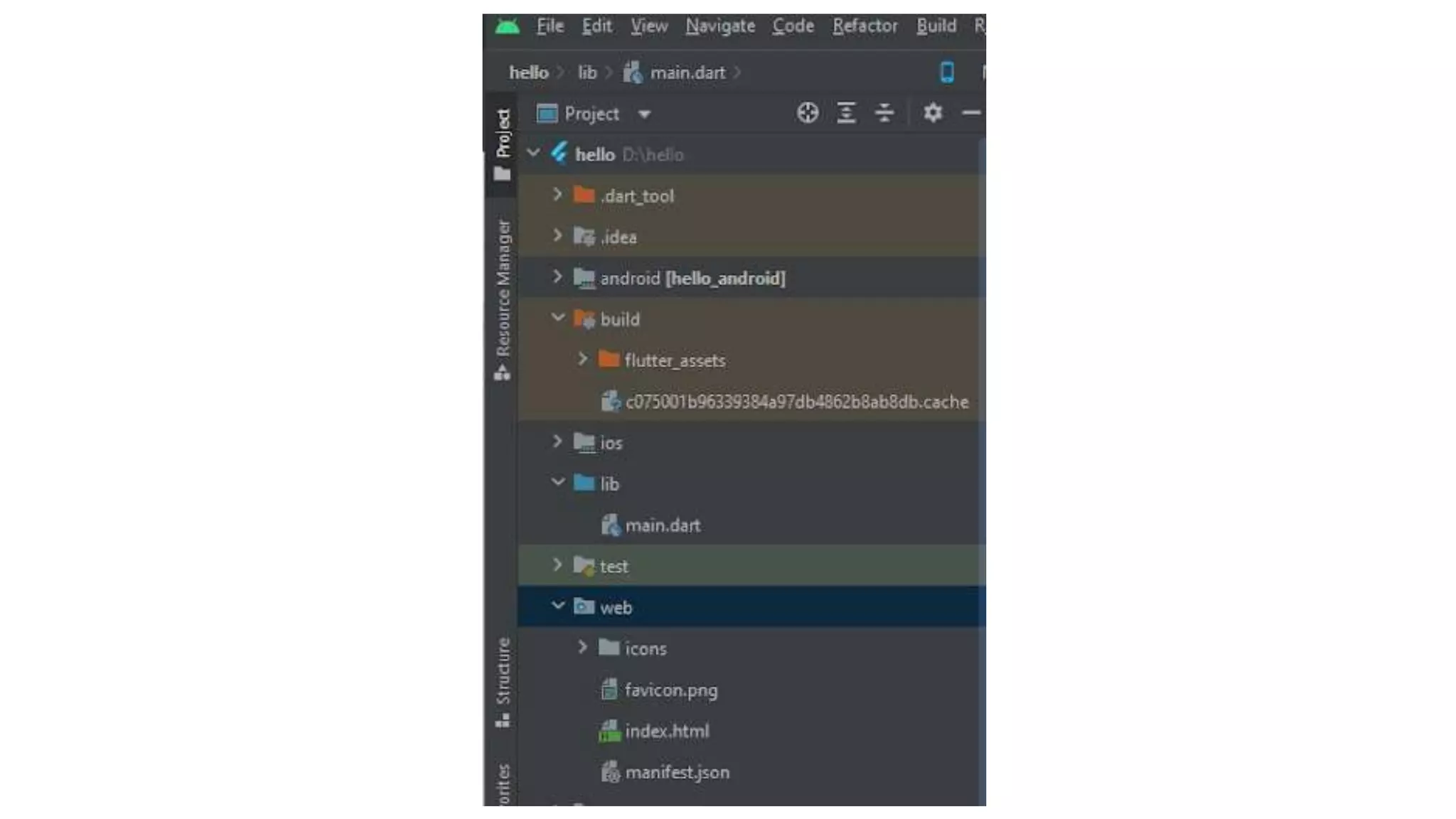Open the Structure side tab
1456x819 pixels.
503,682
